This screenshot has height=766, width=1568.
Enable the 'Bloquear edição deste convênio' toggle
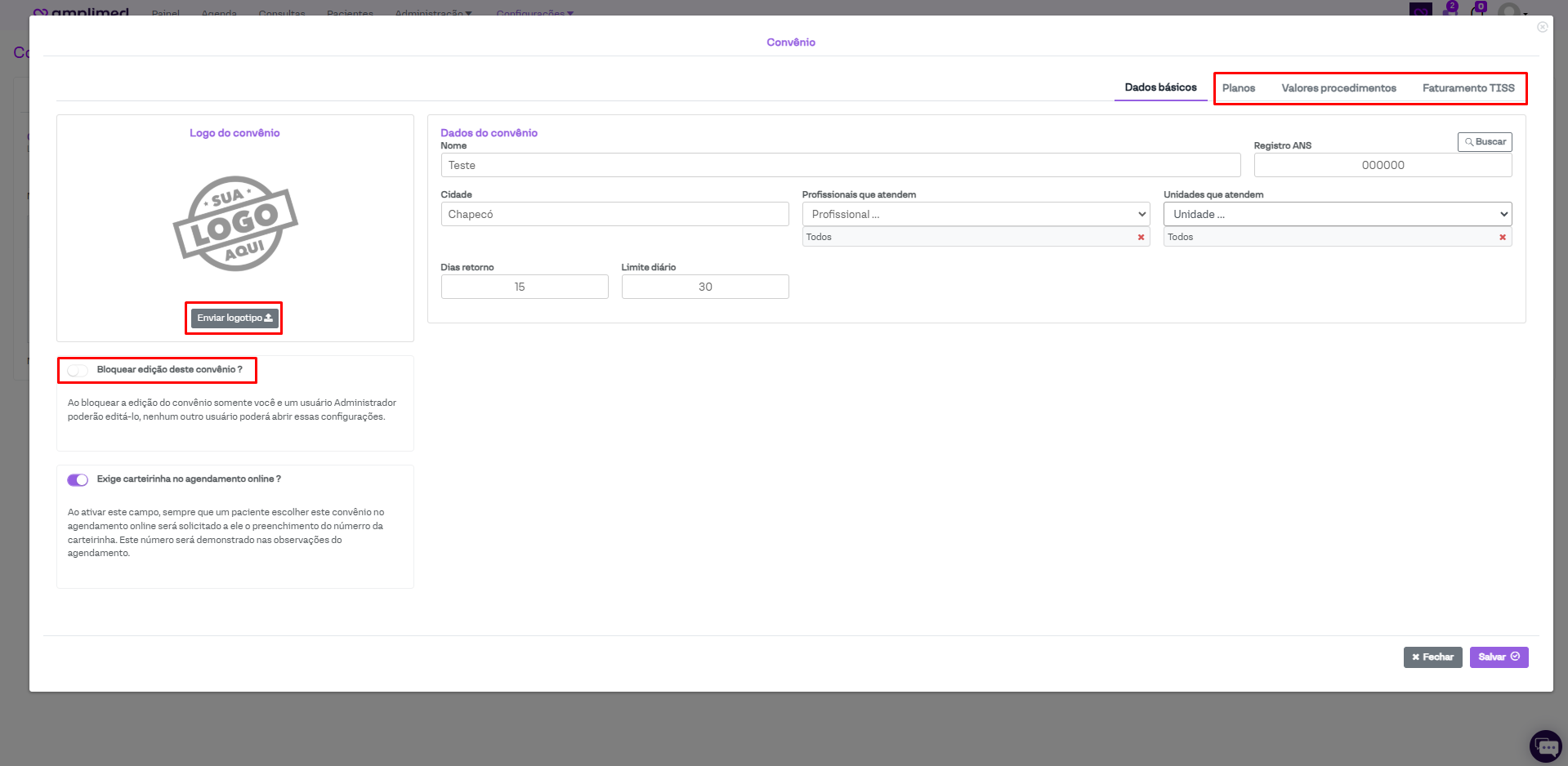click(78, 371)
